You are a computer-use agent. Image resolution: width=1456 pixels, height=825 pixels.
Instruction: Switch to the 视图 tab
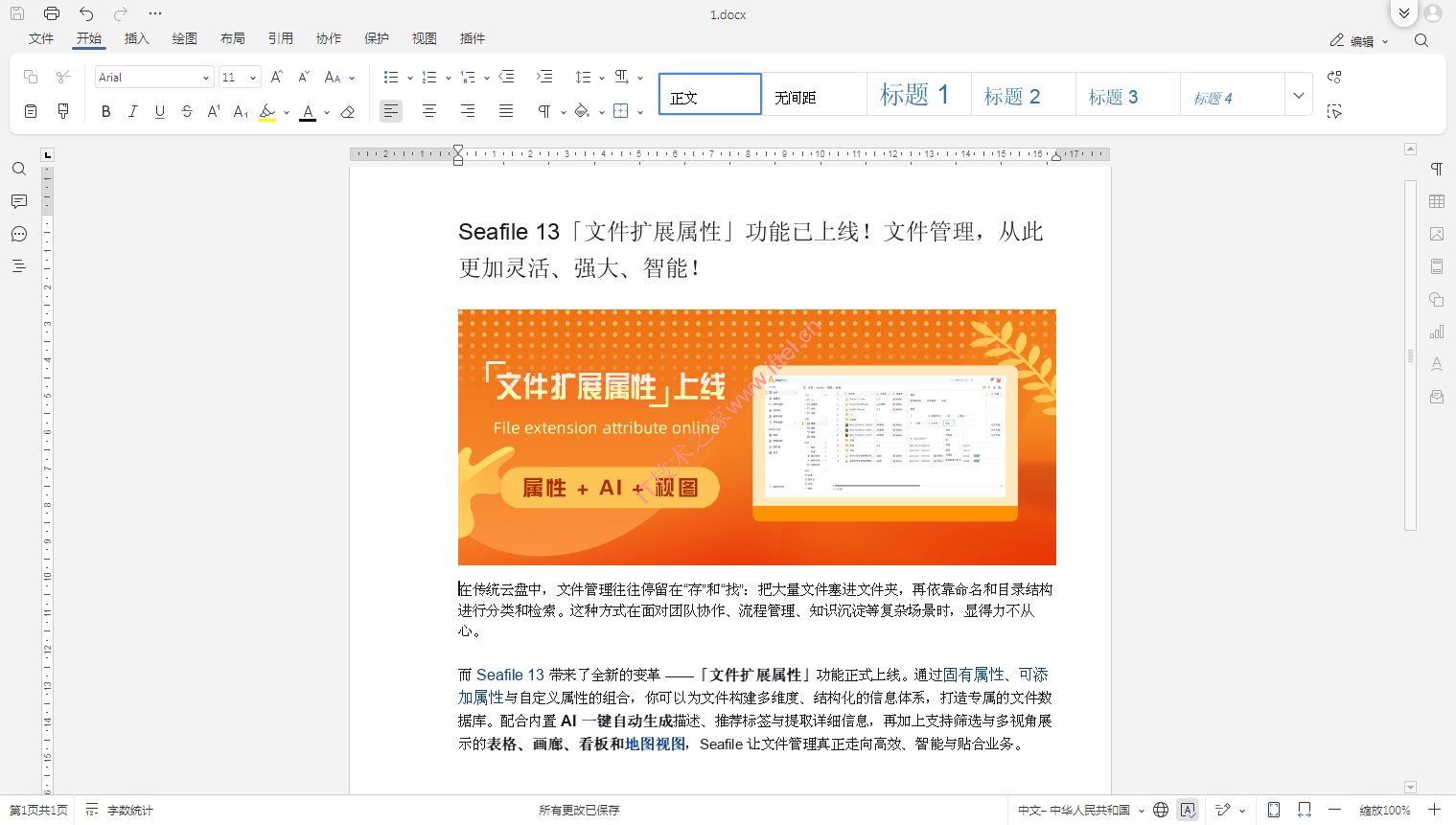(424, 38)
